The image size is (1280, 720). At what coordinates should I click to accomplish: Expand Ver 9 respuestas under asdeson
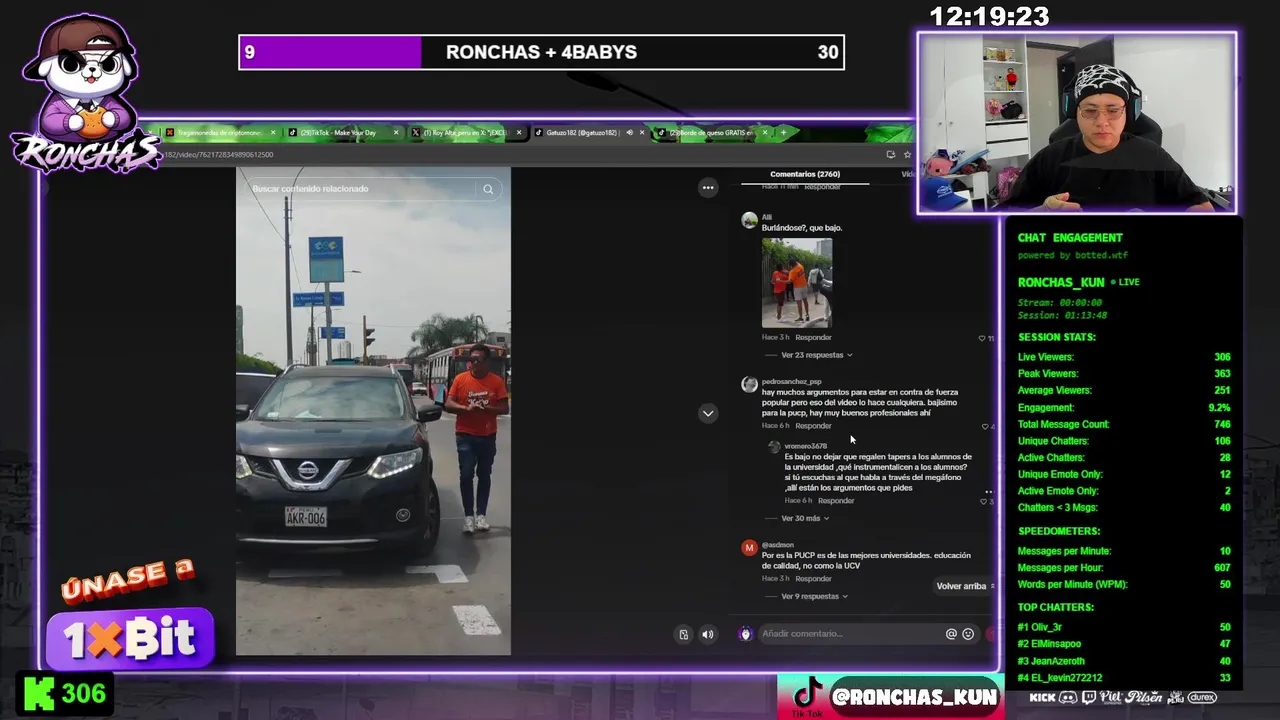[x=814, y=596]
